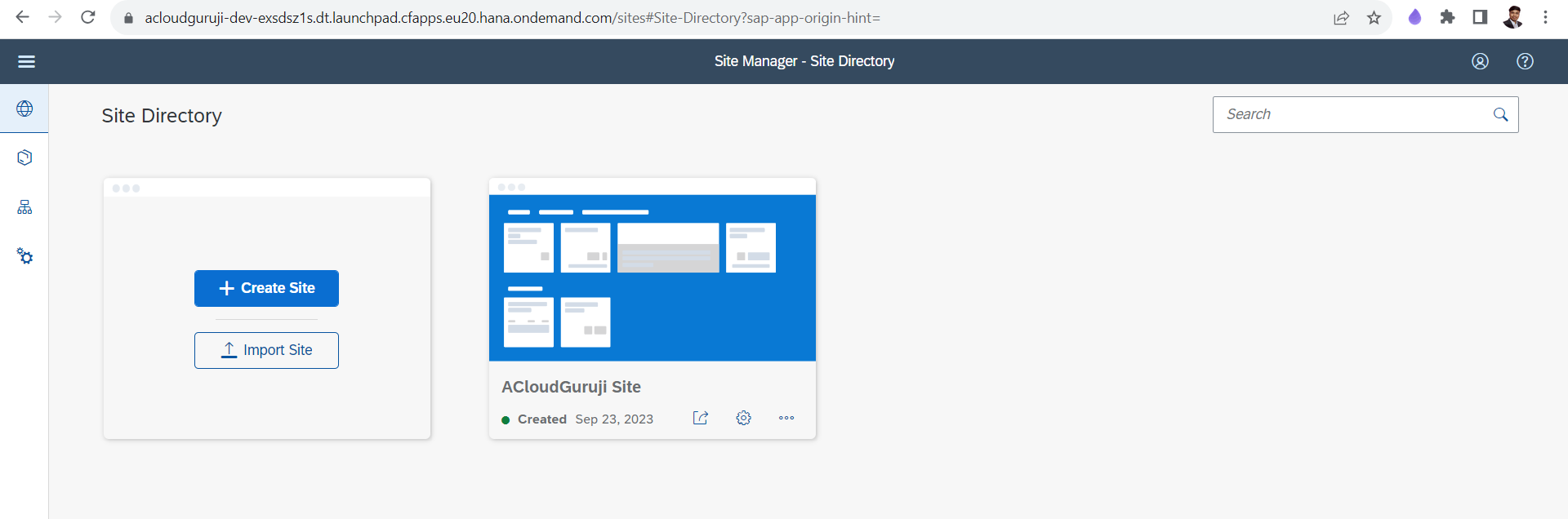Open Content Manager cube icon in sidebar
The image size is (1568, 519).
[24, 157]
